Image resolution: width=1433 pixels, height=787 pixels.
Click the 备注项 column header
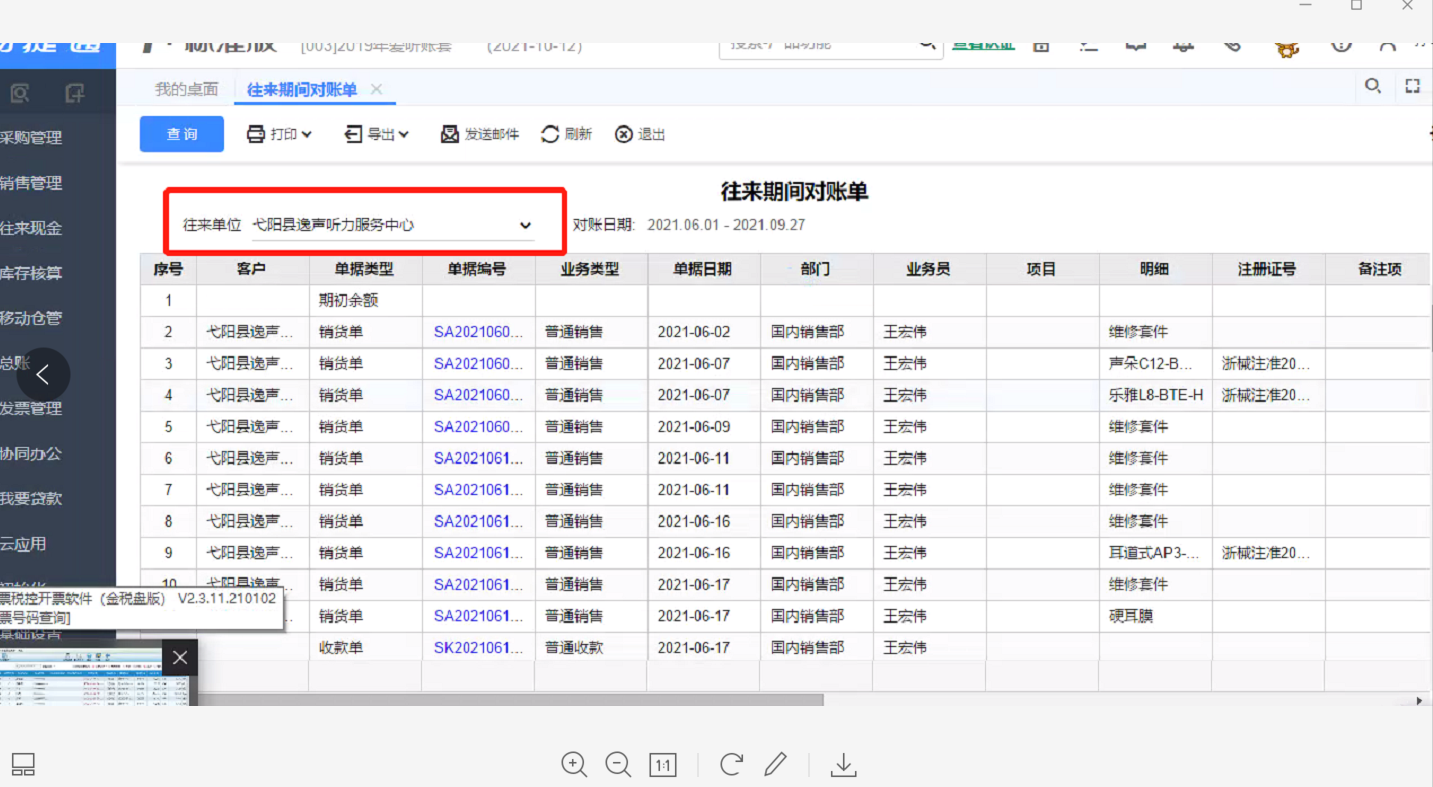1379,269
